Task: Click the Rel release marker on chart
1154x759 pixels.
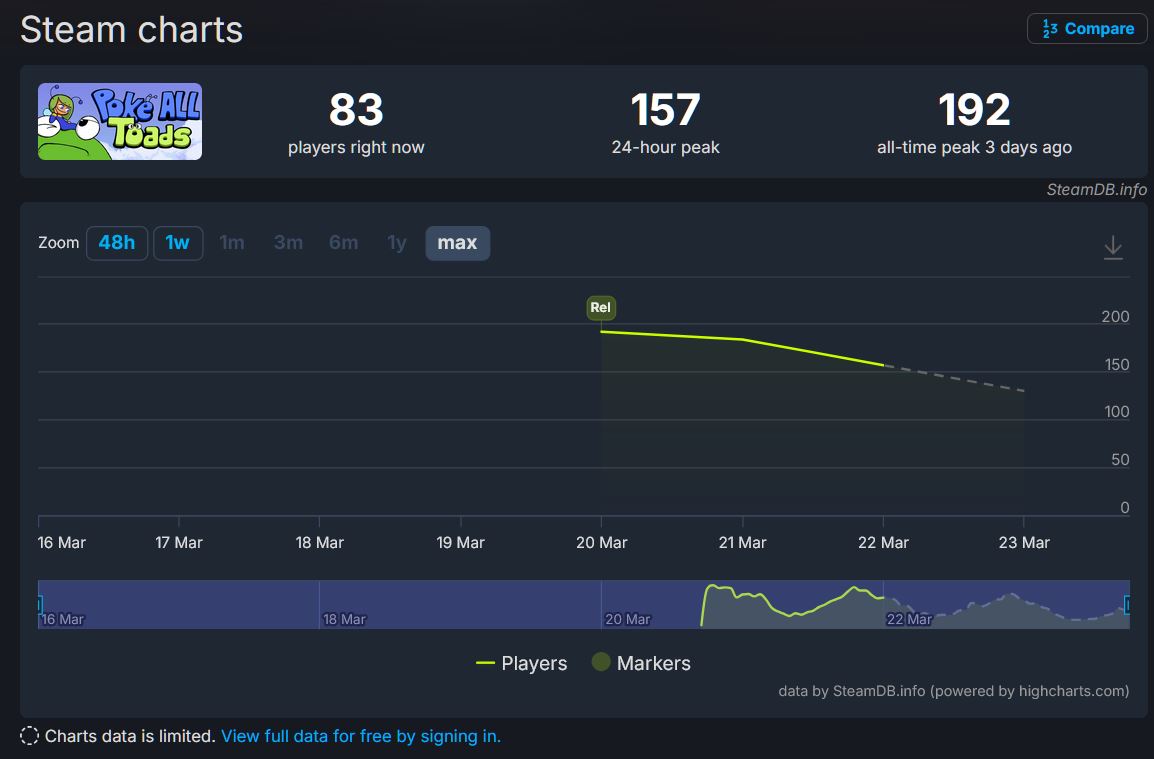Action: 601,308
